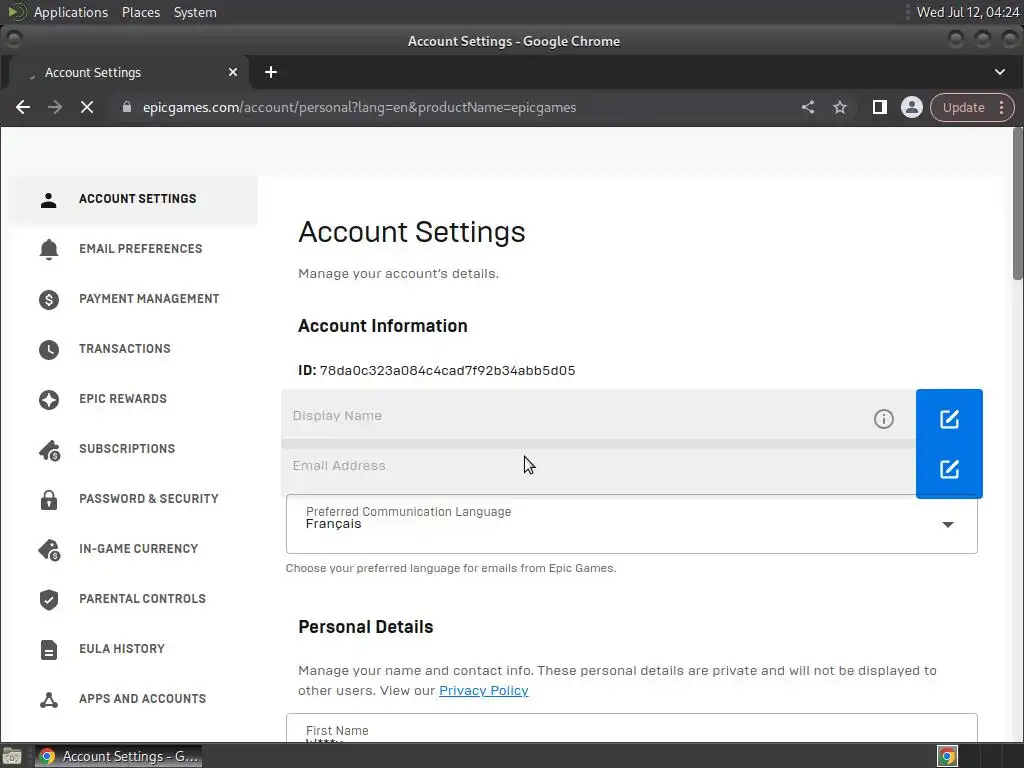Click the share page icon in address bar
1024x768 pixels.
(x=808, y=107)
